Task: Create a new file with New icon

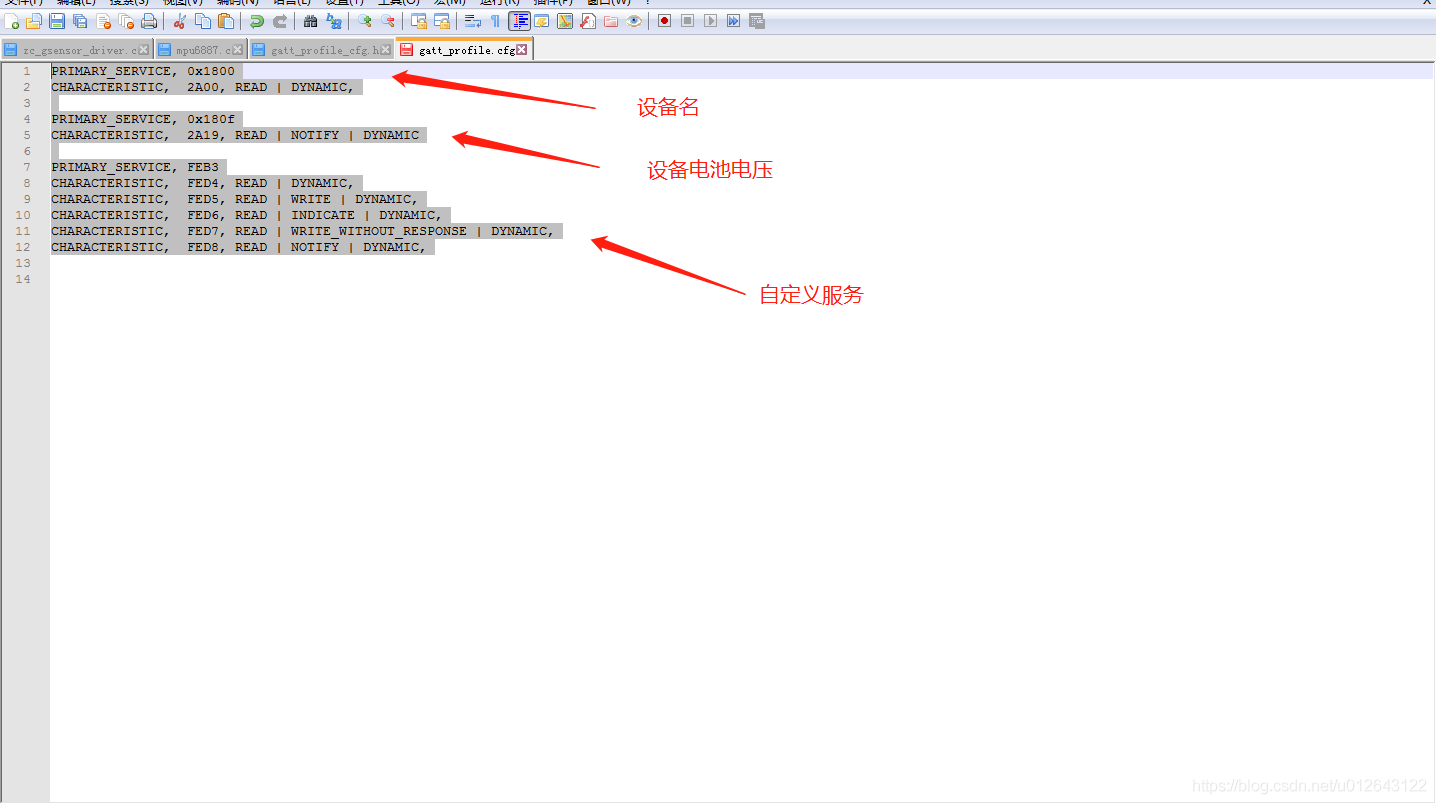Action: [12, 21]
